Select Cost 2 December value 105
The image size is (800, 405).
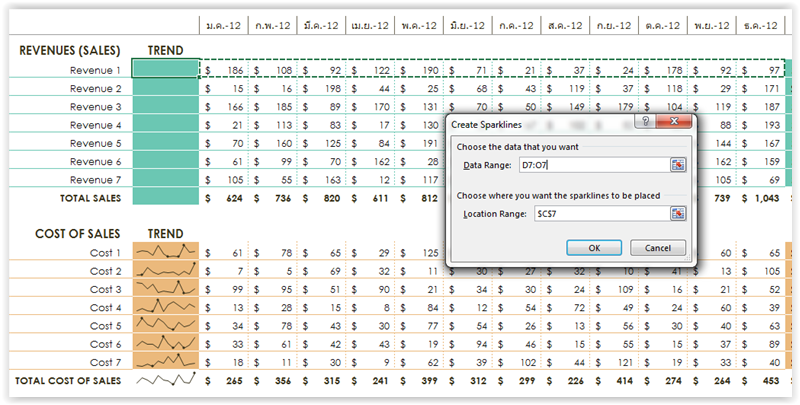pos(772,271)
